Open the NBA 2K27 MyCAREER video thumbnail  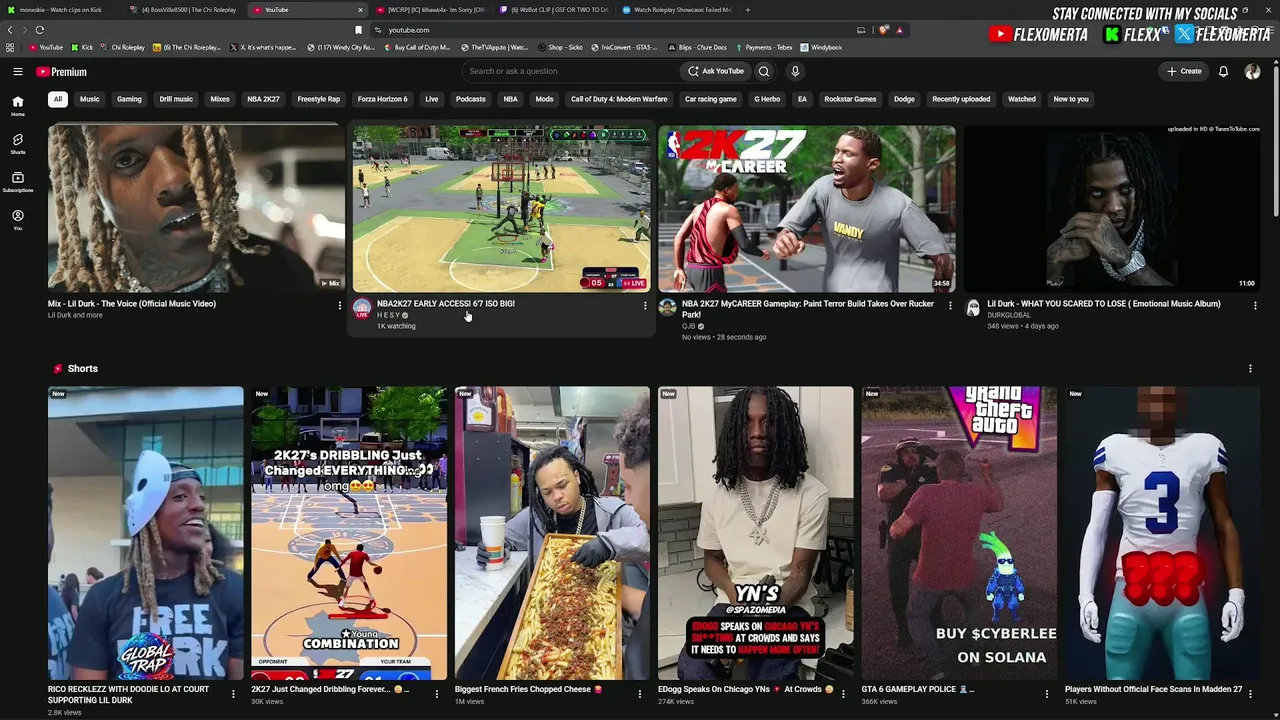click(806, 208)
